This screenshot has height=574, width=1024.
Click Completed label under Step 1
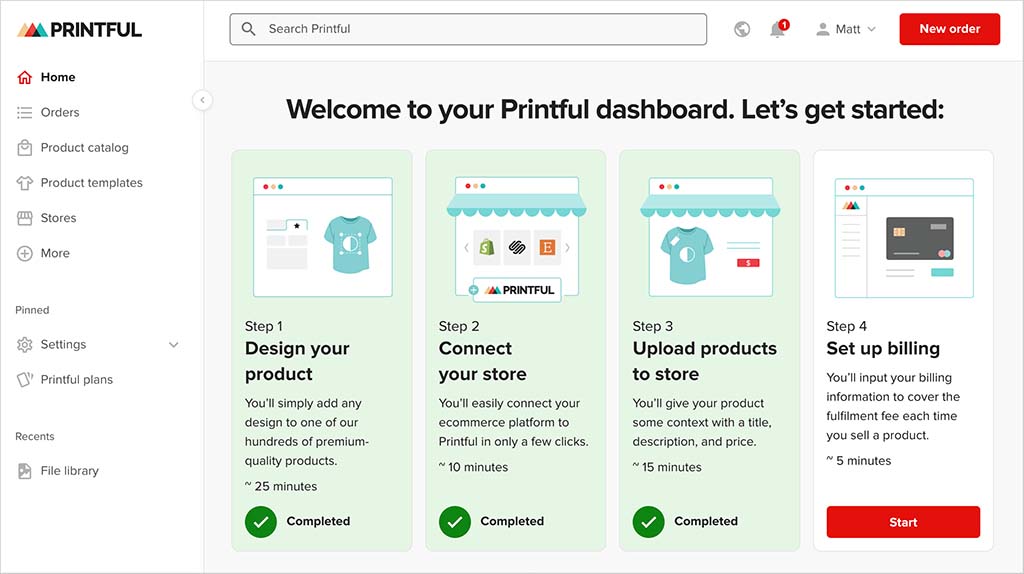point(318,521)
